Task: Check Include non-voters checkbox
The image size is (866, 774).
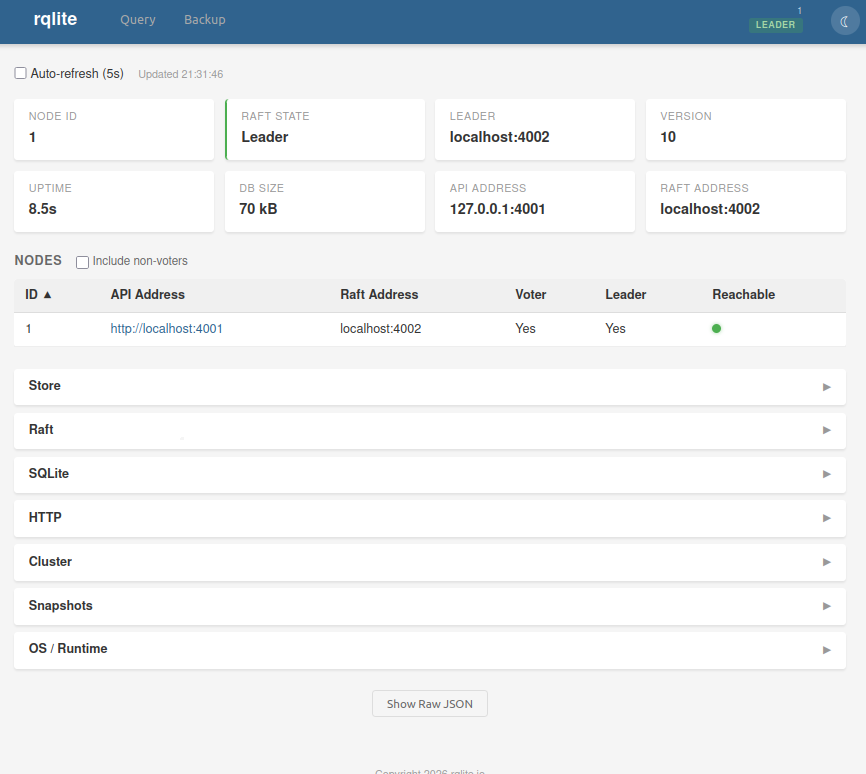Action: (x=82, y=262)
